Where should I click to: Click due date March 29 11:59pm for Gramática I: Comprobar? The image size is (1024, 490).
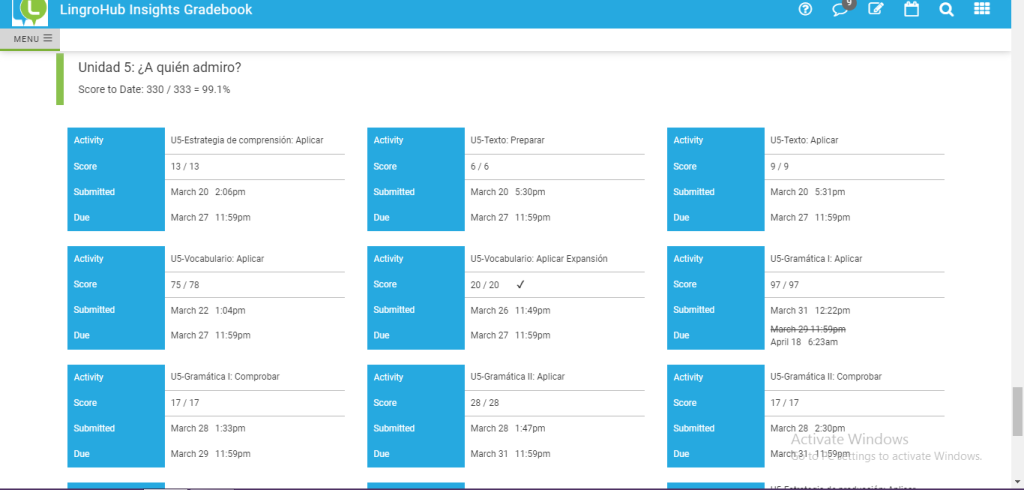coord(210,454)
